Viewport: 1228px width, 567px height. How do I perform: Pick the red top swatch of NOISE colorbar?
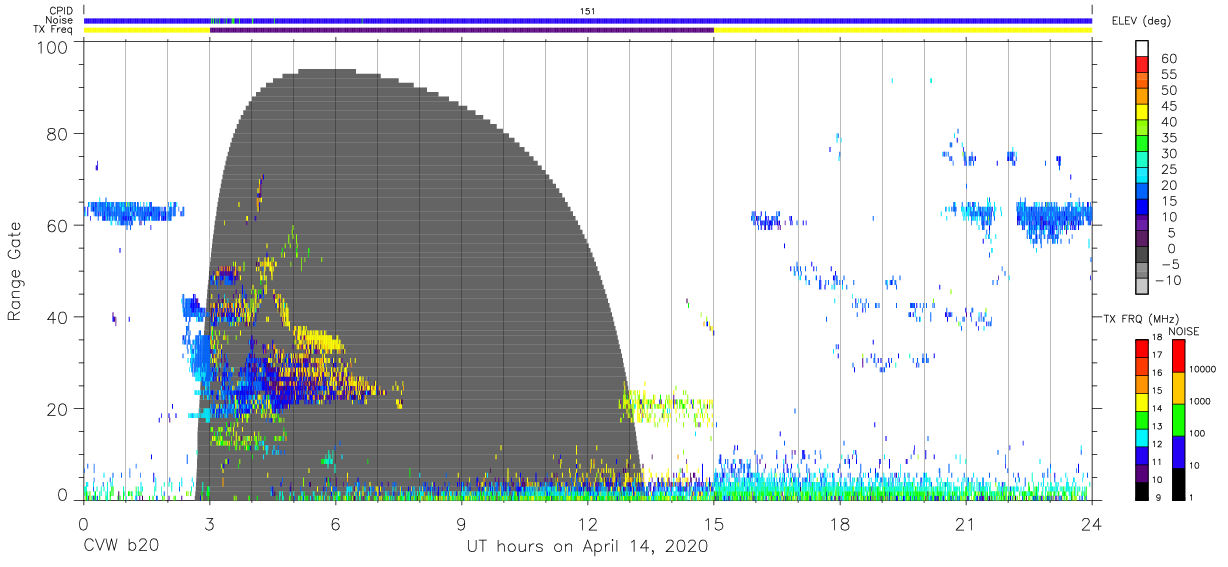click(1179, 356)
